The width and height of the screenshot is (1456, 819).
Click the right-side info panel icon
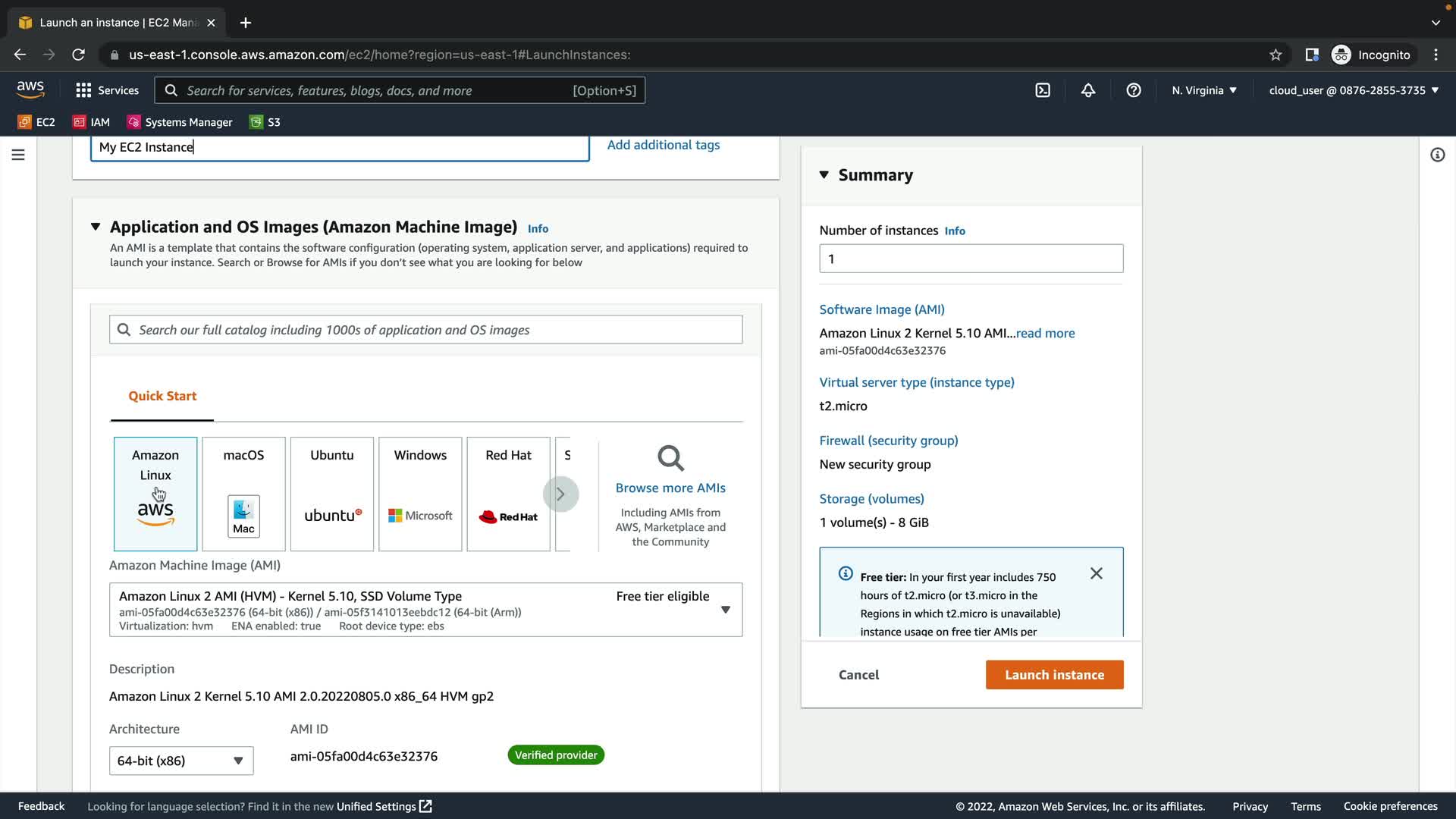click(x=1437, y=155)
